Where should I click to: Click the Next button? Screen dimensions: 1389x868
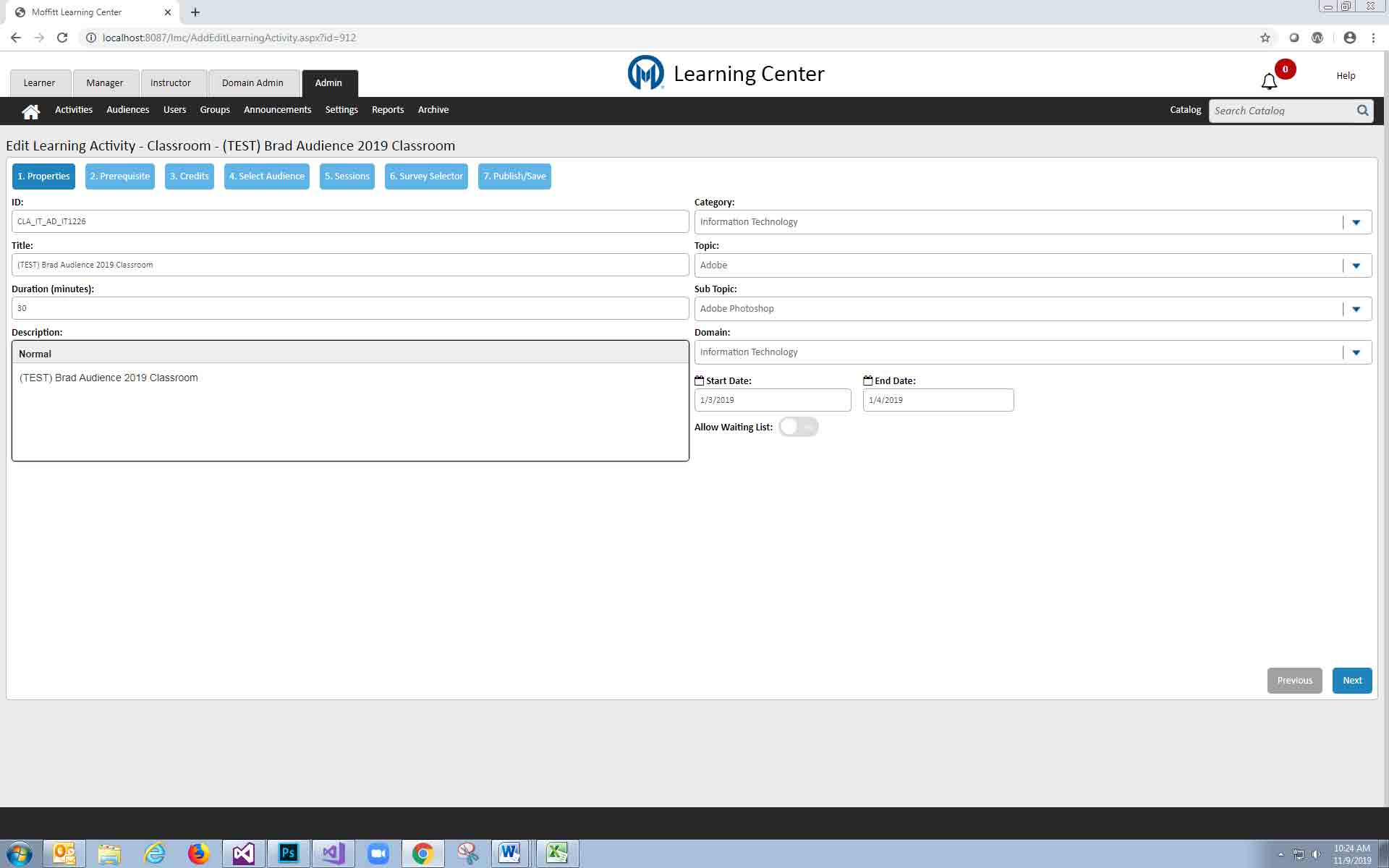click(x=1351, y=681)
